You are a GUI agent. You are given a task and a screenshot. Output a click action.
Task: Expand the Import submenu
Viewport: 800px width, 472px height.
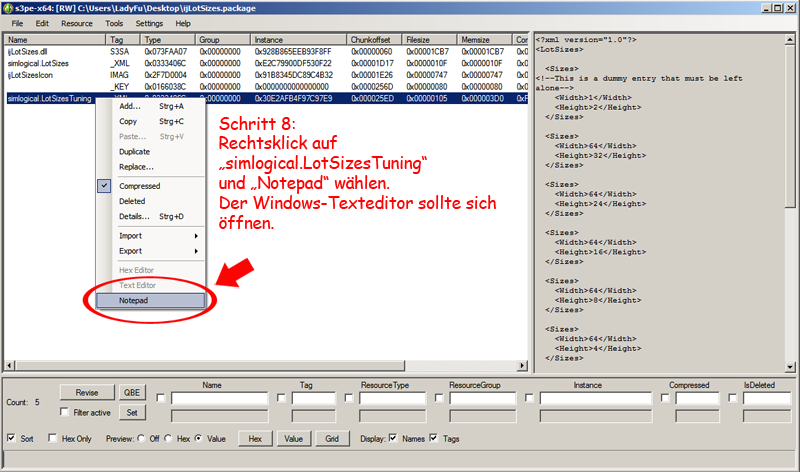[151, 236]
